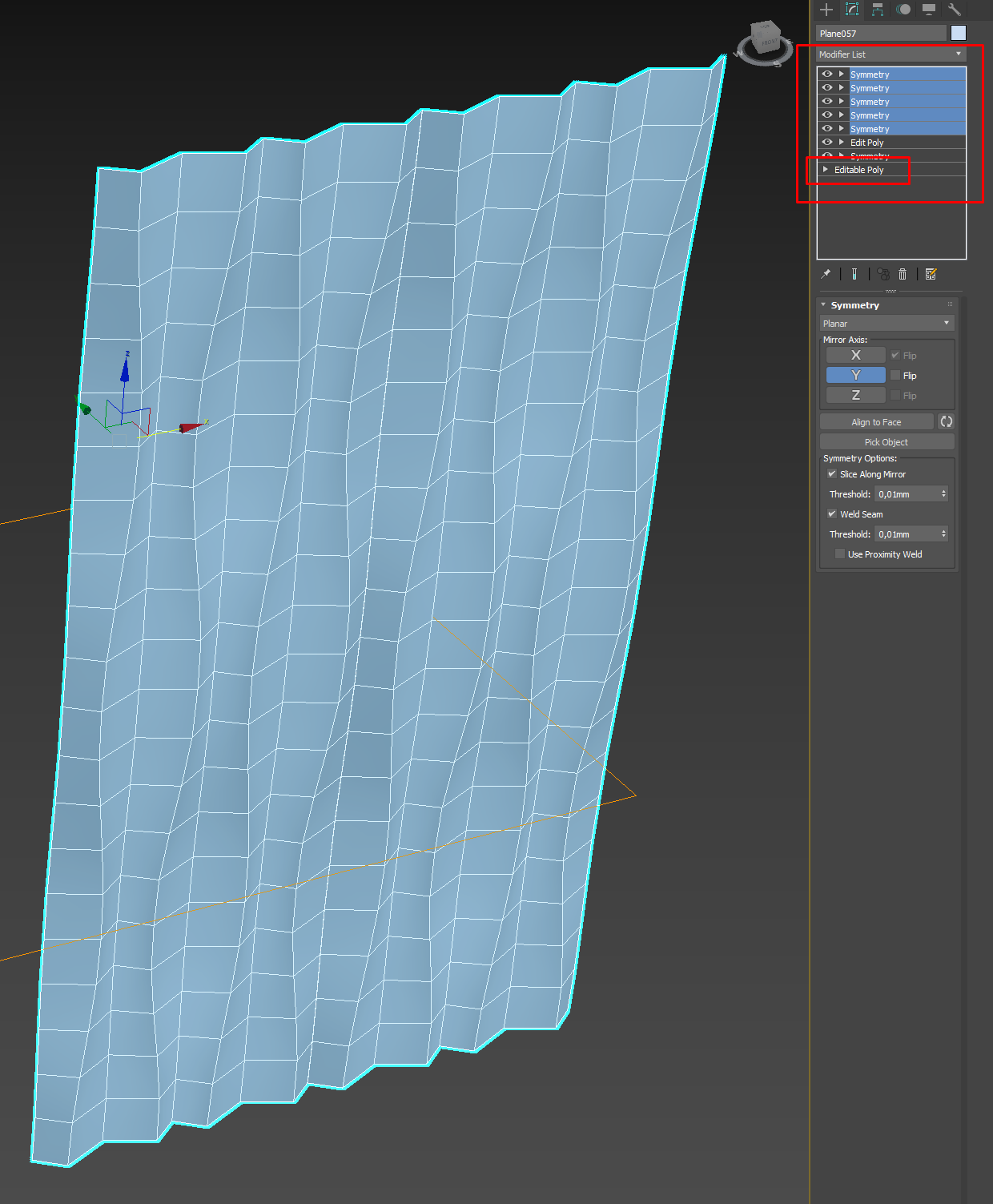Switch to the Hierarchy panel tab
Screen dimensions: 993x1204
click(x=878, y=10)
